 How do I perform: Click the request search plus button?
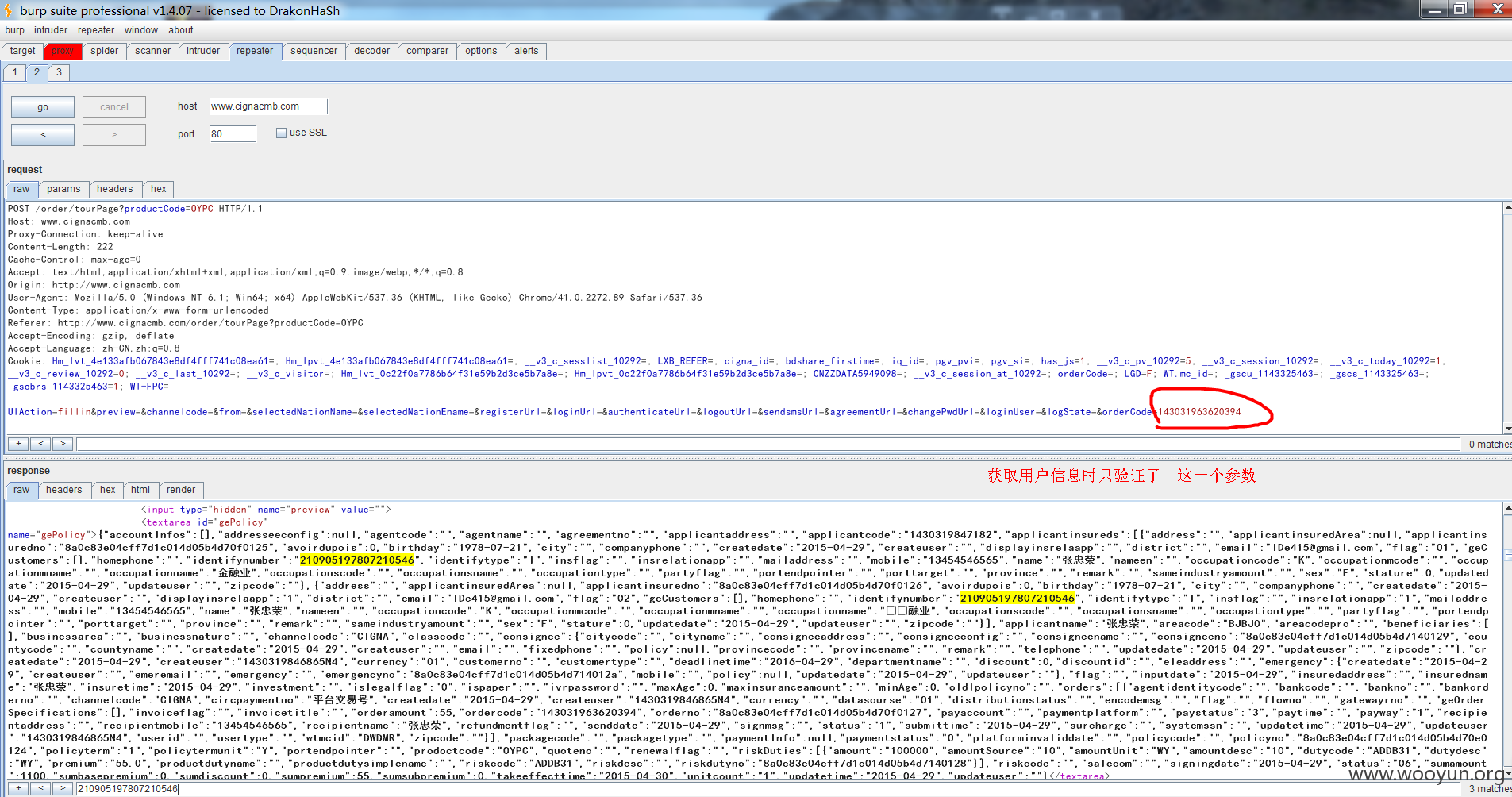tap(17, 444)
